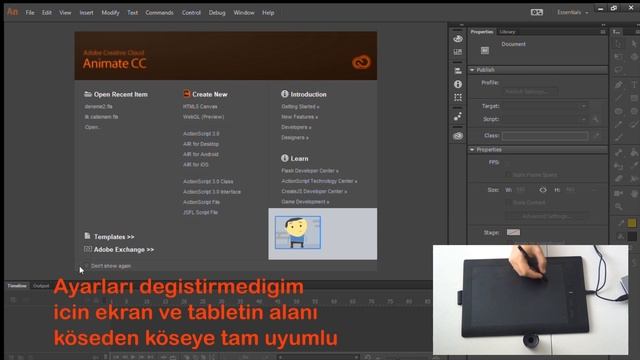Open the Align panel icon in dock
This screenshot has width=640, height=360.
click(x=458, y=71)
